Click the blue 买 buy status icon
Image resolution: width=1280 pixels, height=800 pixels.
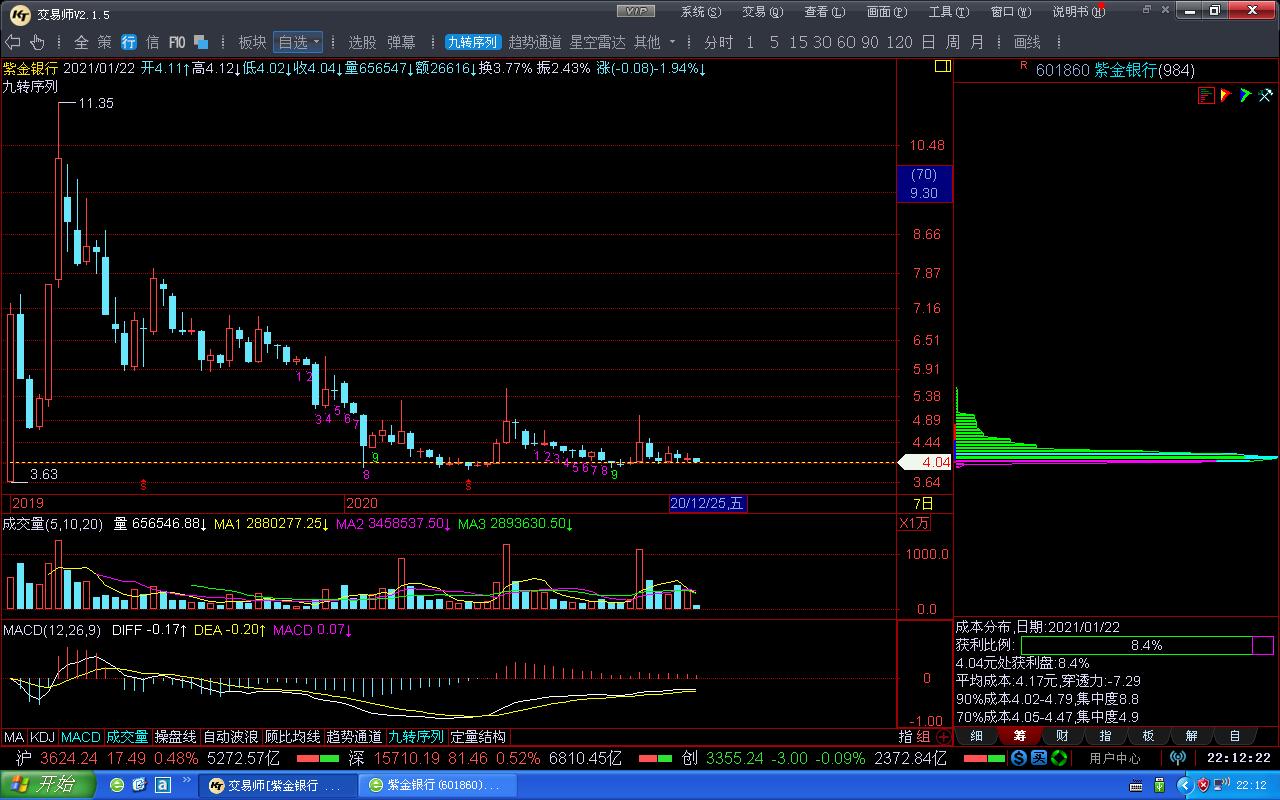click(x=1038, y=758)
